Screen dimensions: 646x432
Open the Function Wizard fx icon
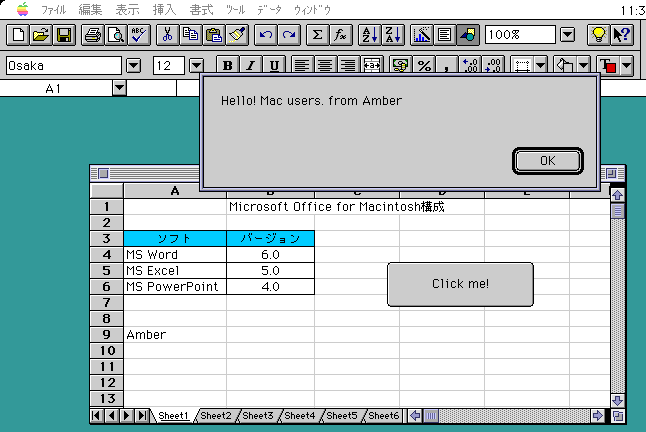[340, 35]
